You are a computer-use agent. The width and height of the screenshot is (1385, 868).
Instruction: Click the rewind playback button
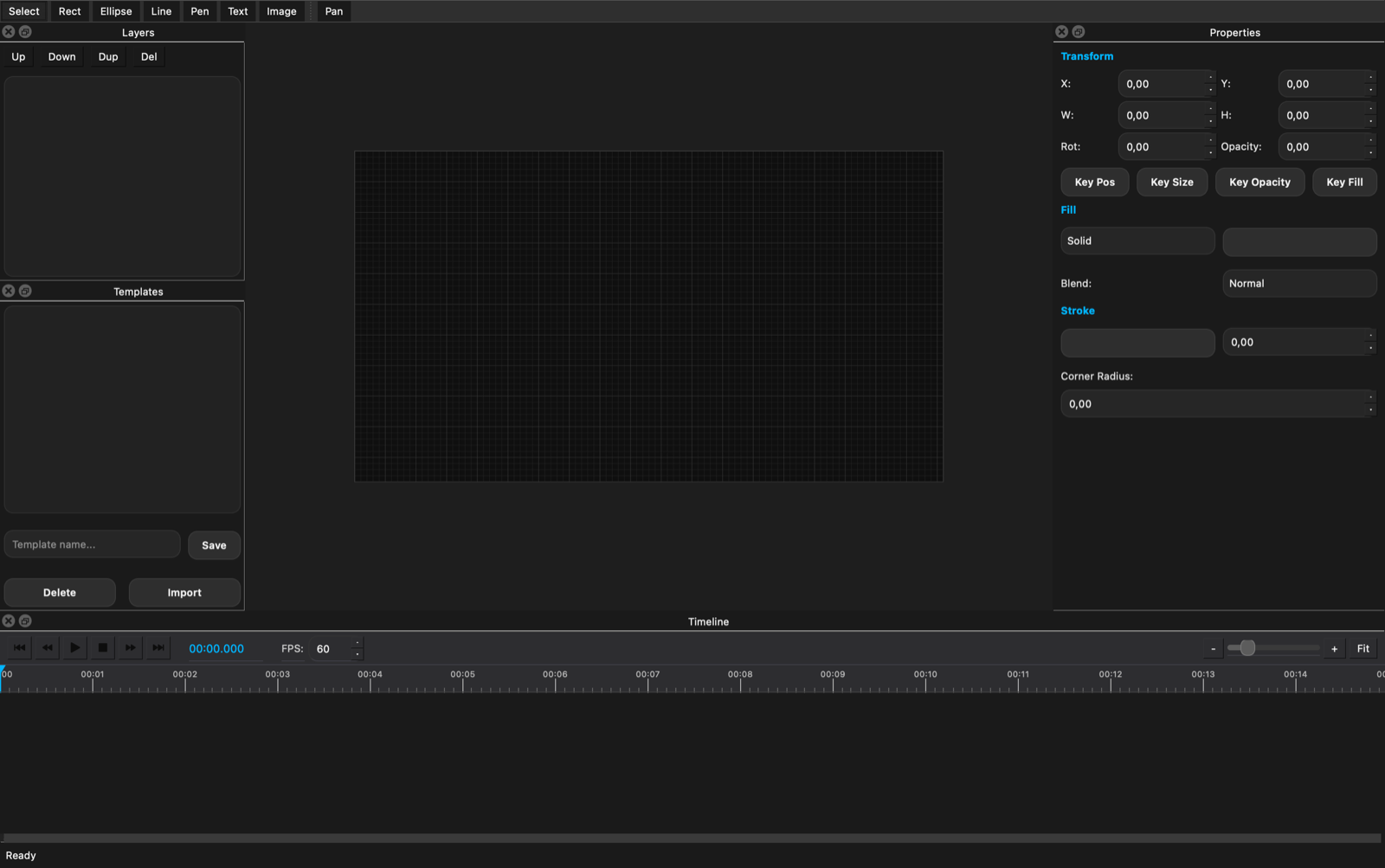click(x=47, y=647)
